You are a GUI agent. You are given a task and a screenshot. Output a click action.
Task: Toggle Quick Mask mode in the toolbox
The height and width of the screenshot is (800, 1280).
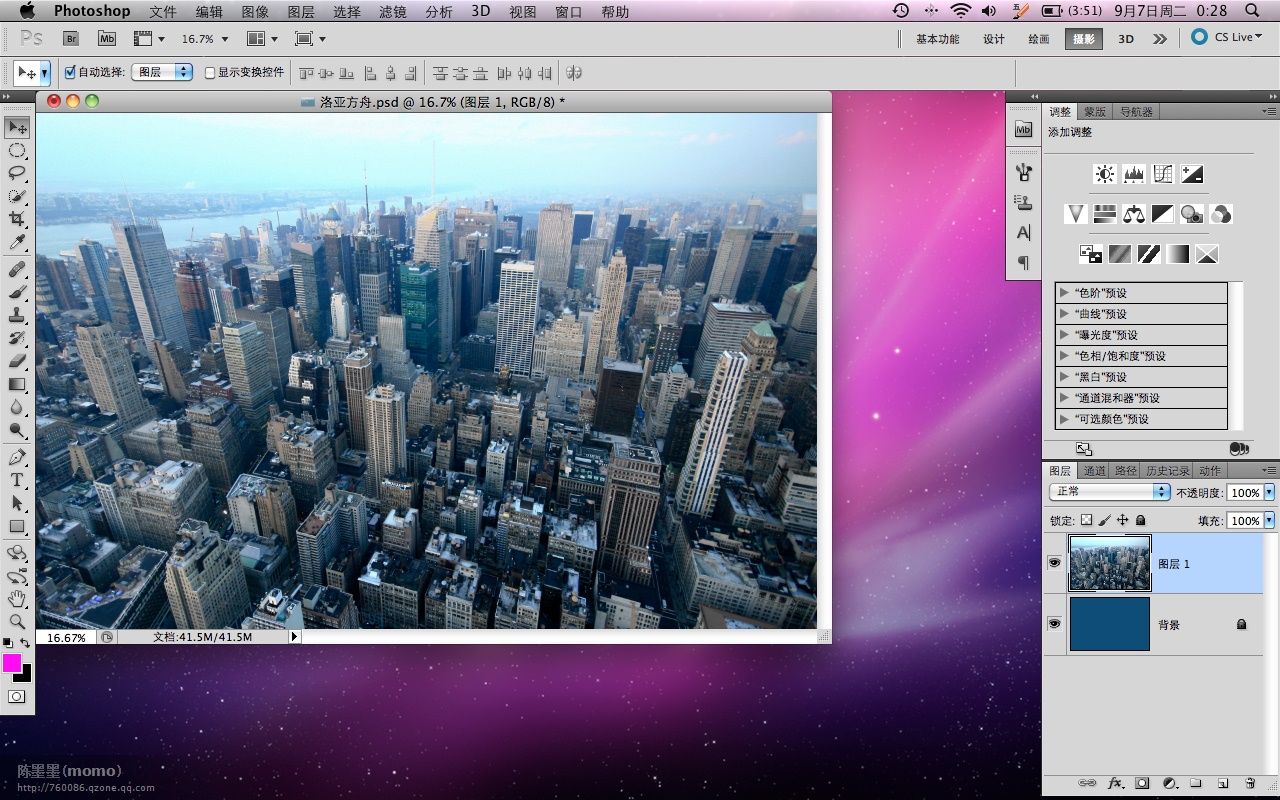[x=17, y=697]
